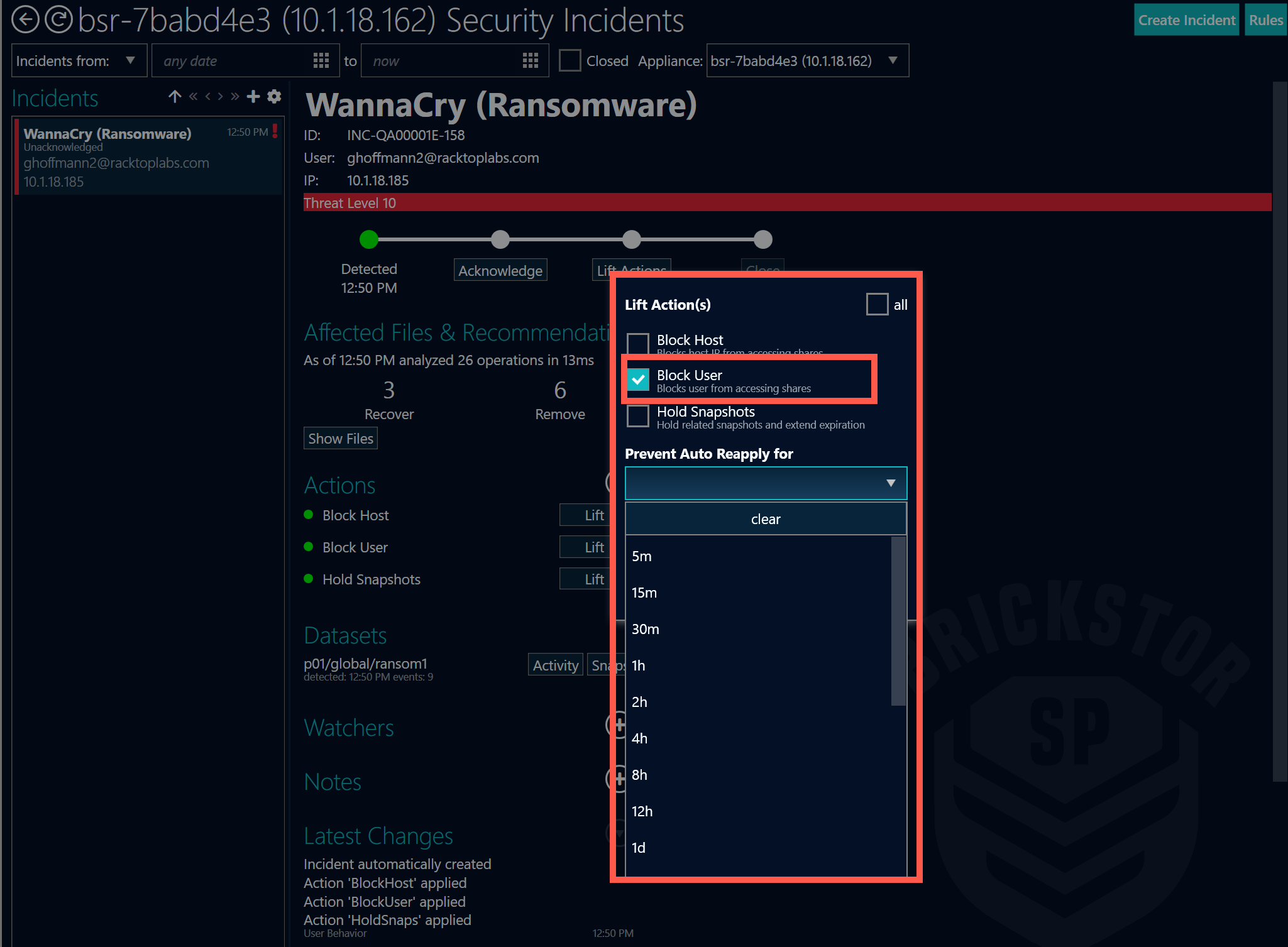This screenshot has height=947, width=1288.
Task: Open the to-date calendar grid picker
Action: click(x=531, y=61)
